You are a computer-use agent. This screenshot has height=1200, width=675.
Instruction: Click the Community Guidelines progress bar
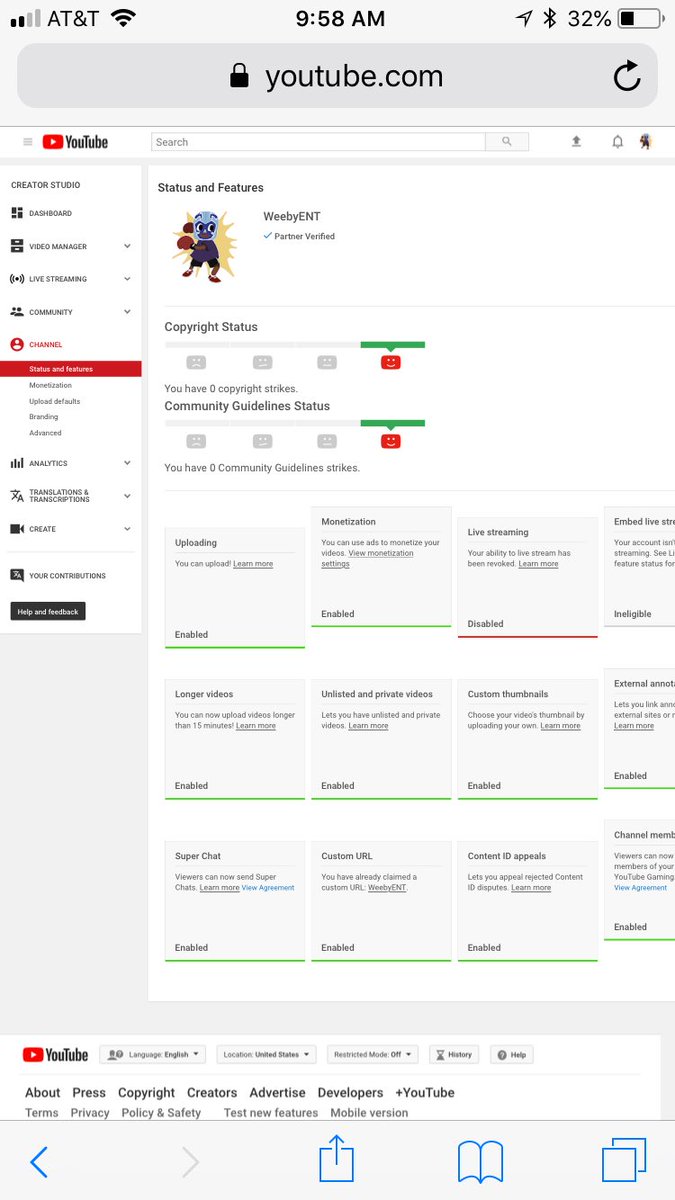pos(295,423)
